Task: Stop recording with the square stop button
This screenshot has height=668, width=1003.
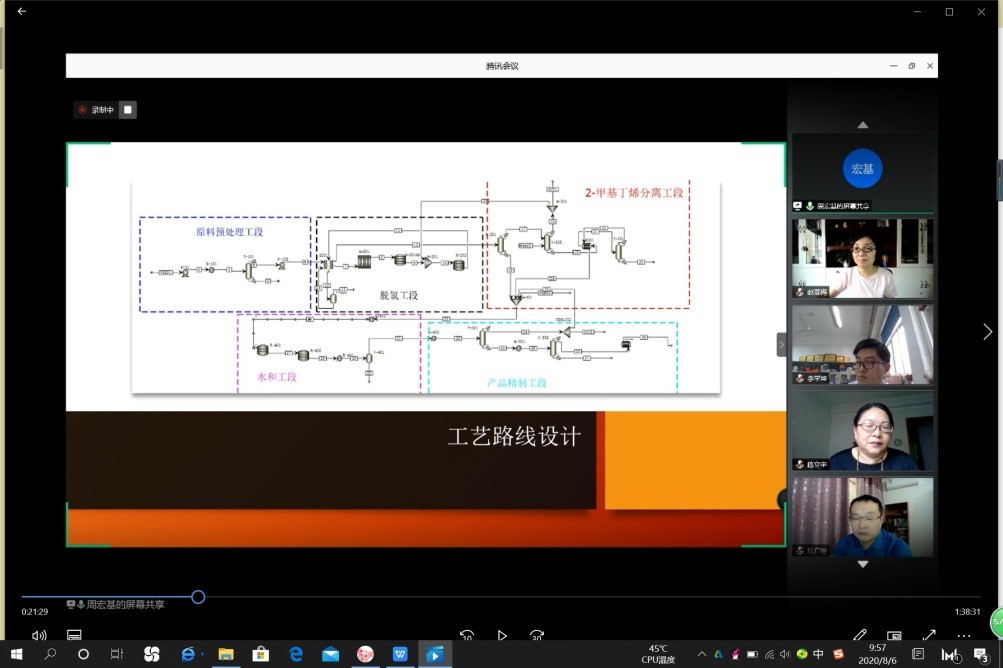Action: tap(128, 110)
